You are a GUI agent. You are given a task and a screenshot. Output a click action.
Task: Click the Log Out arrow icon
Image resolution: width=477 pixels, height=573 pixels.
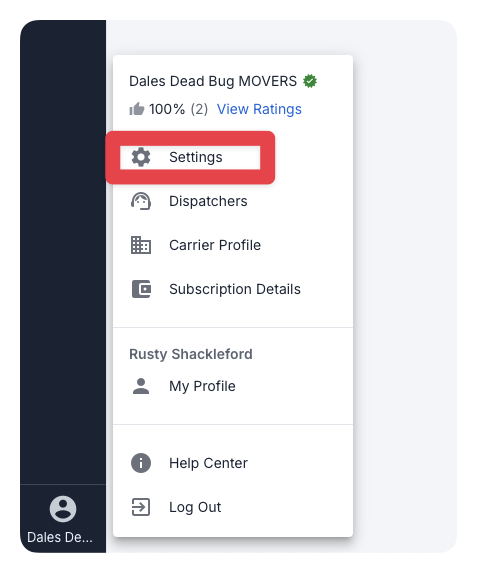click(141, 507)
